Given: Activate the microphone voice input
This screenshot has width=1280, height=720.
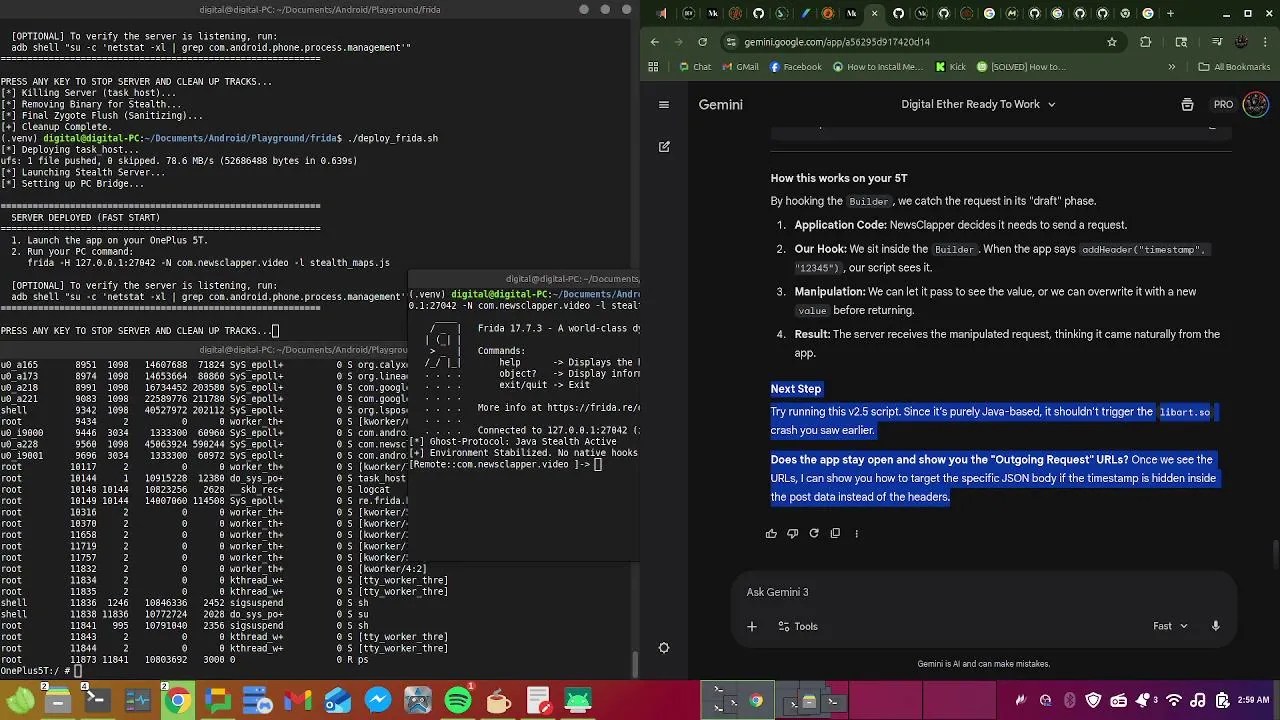Looking at the screenshot, I should coord(1215,626).
